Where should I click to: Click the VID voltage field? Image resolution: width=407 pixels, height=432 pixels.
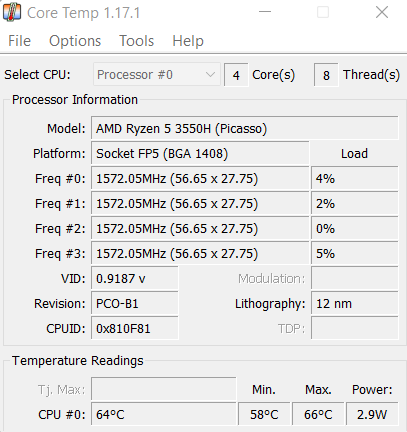point(135,278)
